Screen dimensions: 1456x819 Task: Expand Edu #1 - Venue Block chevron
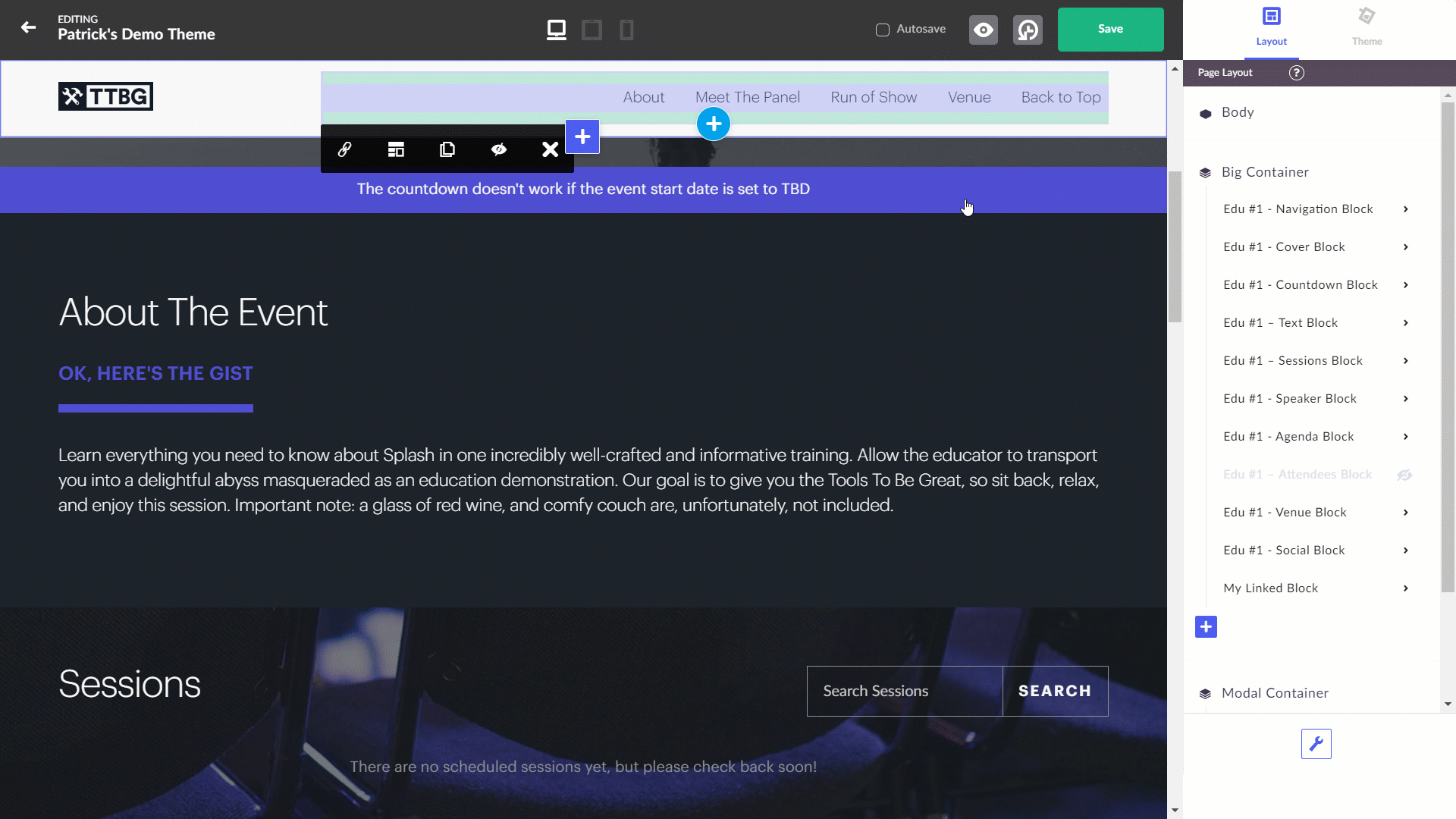[1406, 513]
